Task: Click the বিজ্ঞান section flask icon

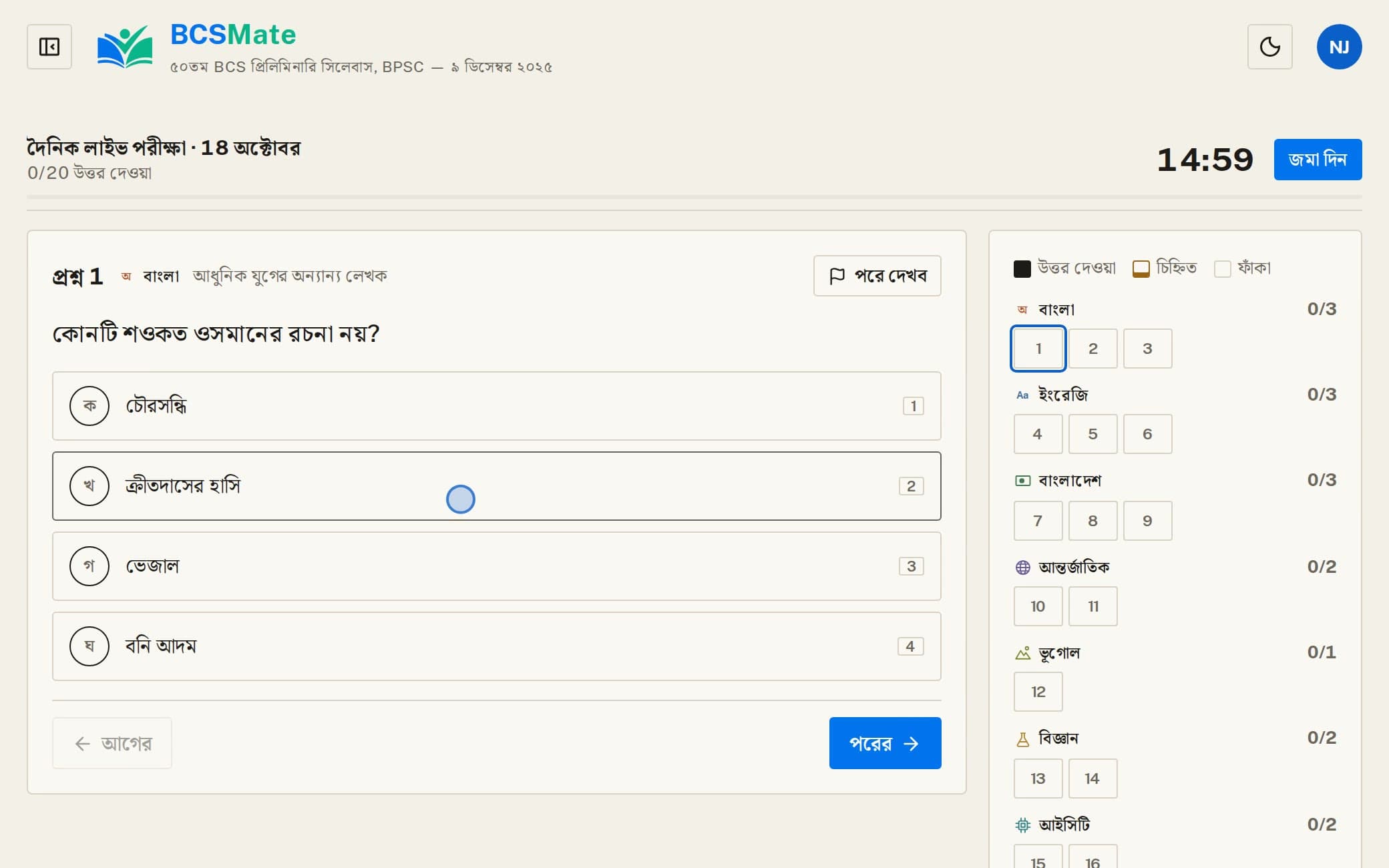Action: (x=1022, y=739)
